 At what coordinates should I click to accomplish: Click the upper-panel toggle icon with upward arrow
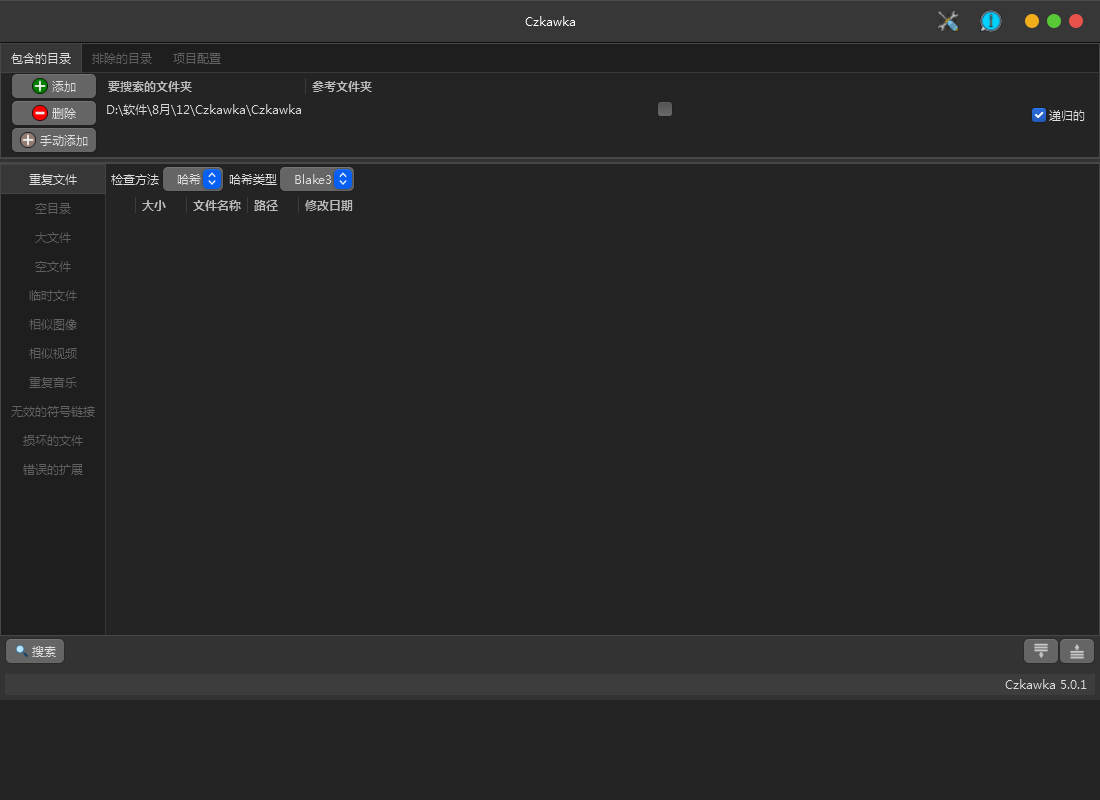coord(1077,651)
